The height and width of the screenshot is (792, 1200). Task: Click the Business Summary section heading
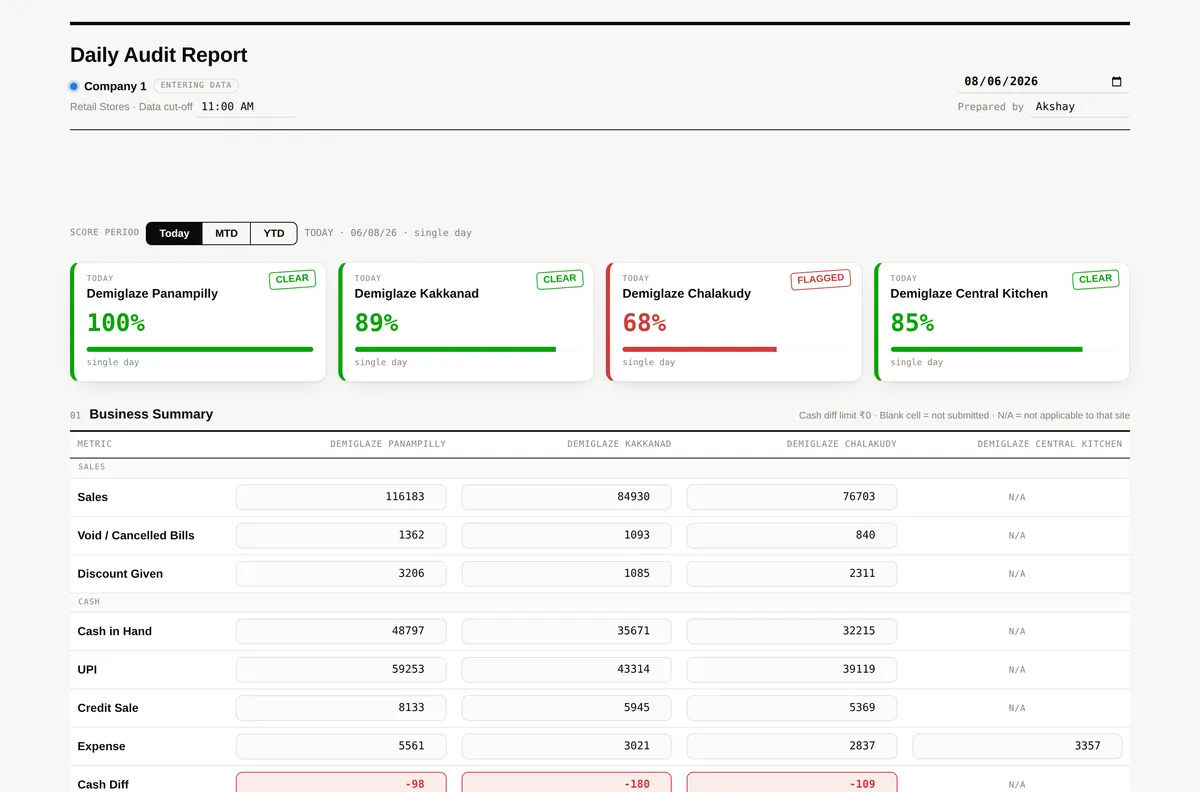(x=151, y=414)
